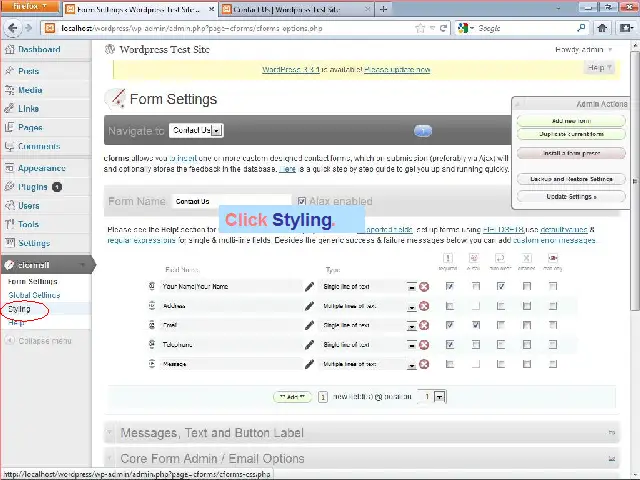This screenshot has height=480, width=640.
Task: Click the edit pencil for the Message field
Action: coord(310,364)
